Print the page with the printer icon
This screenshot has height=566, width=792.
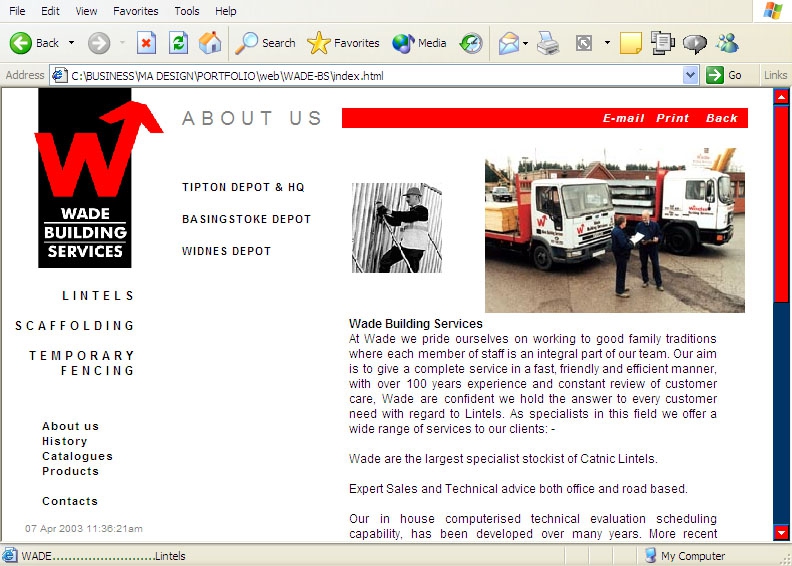point(548,43)
